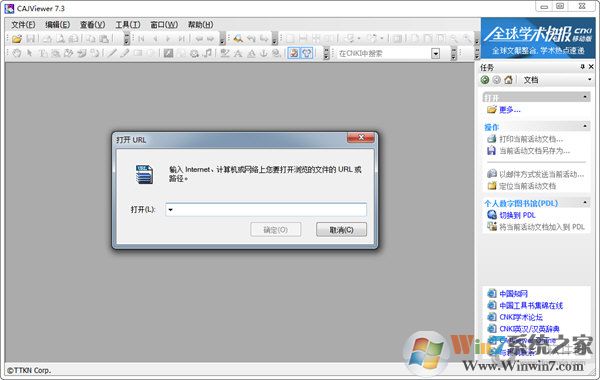This screenshot has height=380, width=600.
Task: Click the green back arrow in task pane
Action: (485, 80)
